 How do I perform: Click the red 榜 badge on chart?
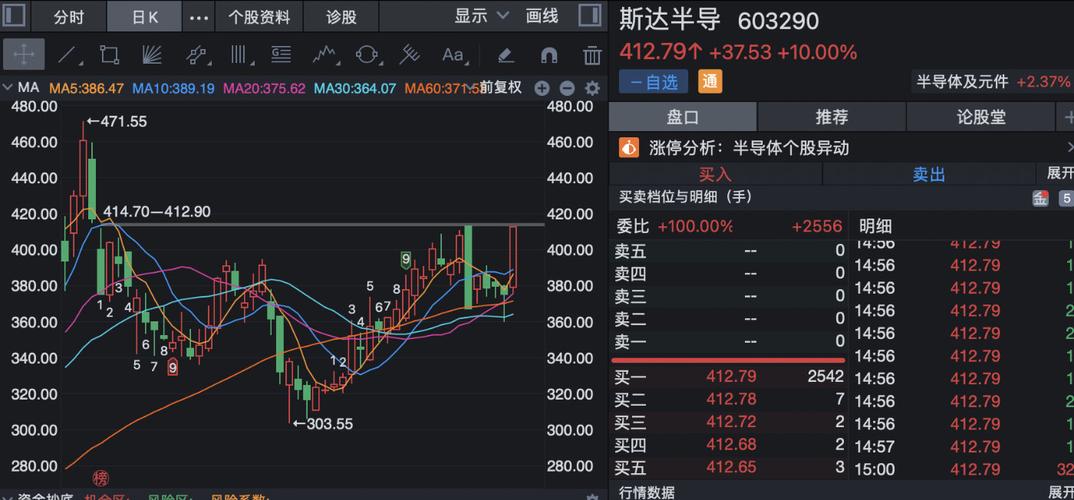[101, 478]
